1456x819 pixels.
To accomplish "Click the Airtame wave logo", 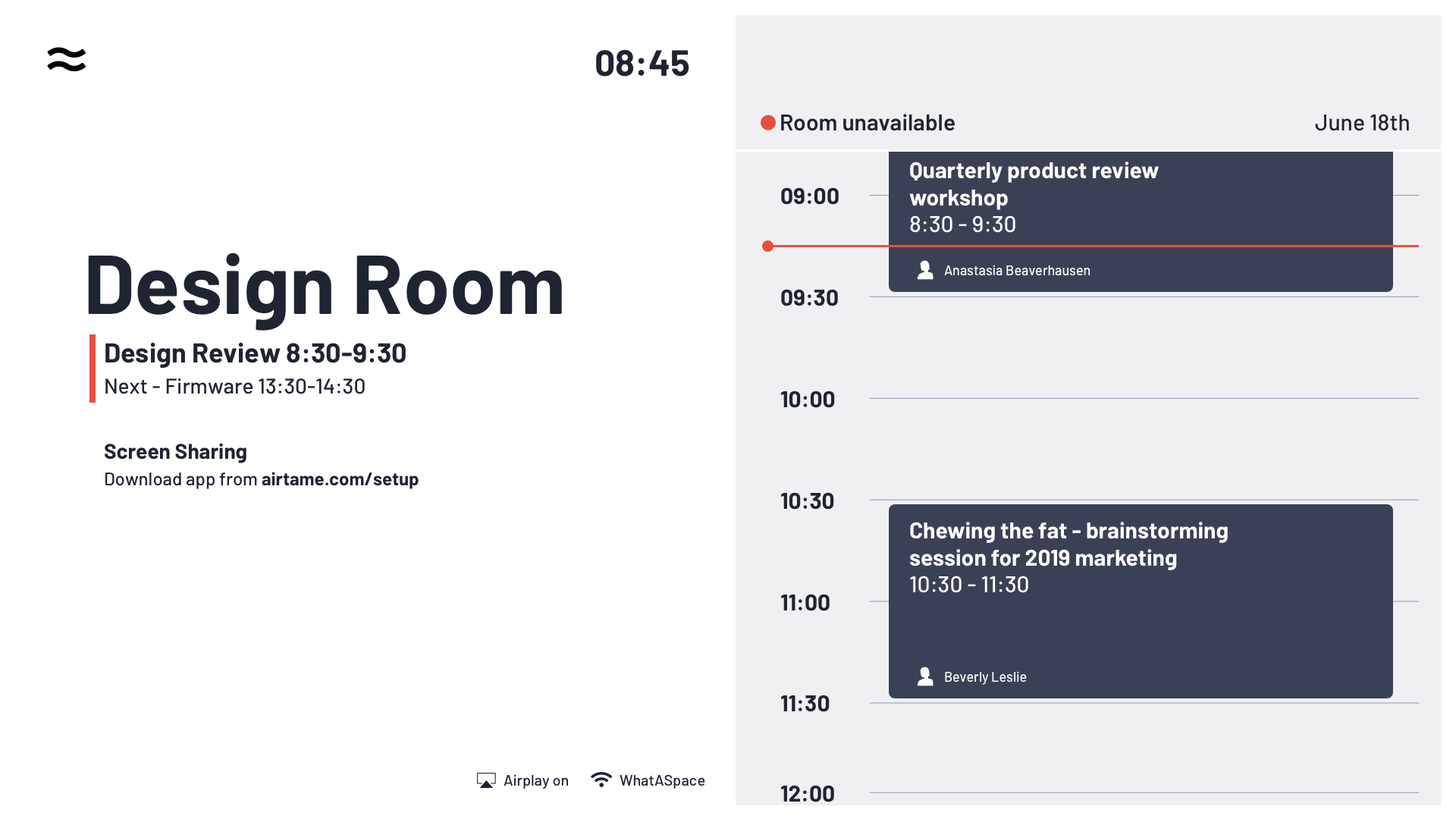I will click(x=67, y=59).
